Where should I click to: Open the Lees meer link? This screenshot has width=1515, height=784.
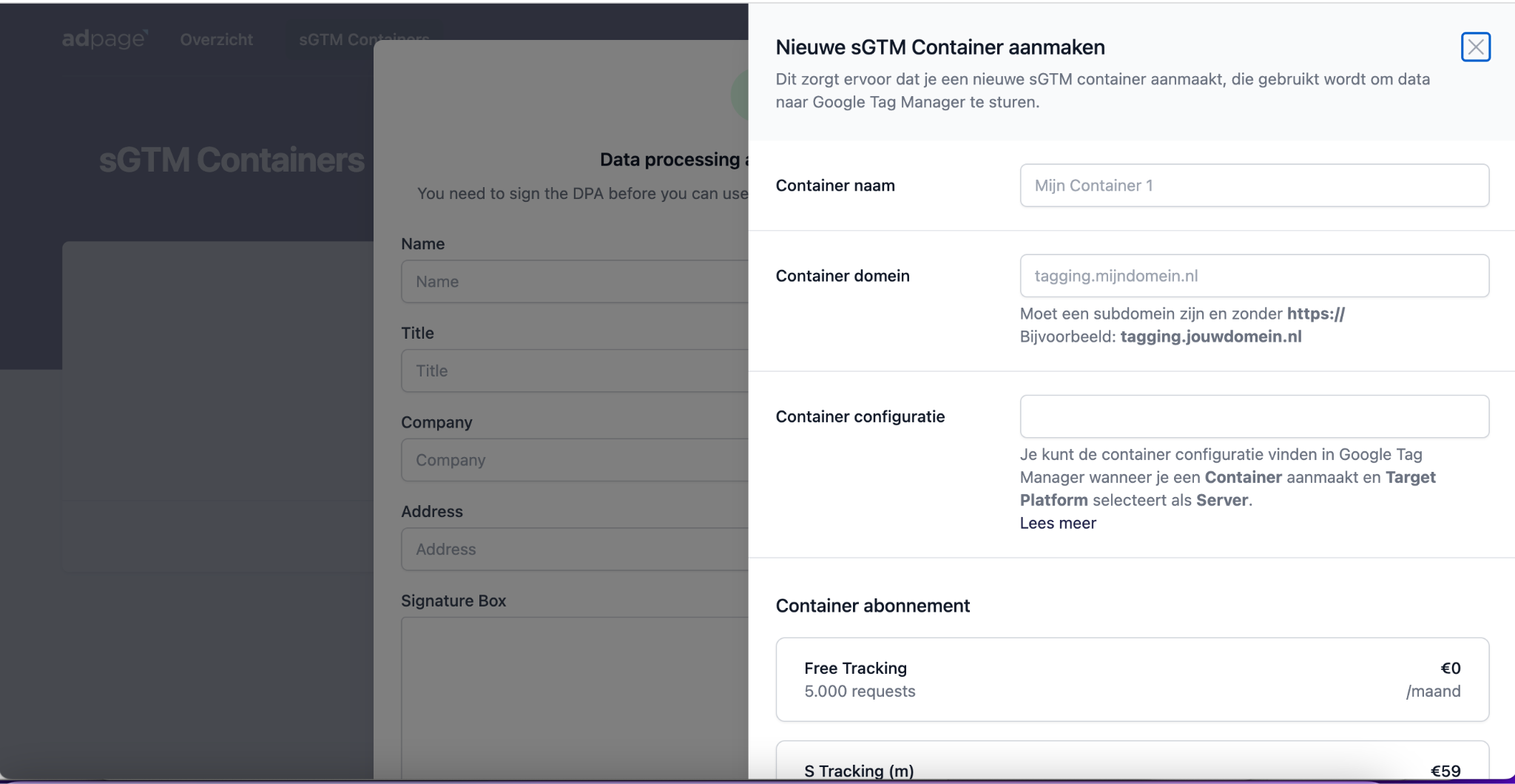(1058, 523)
